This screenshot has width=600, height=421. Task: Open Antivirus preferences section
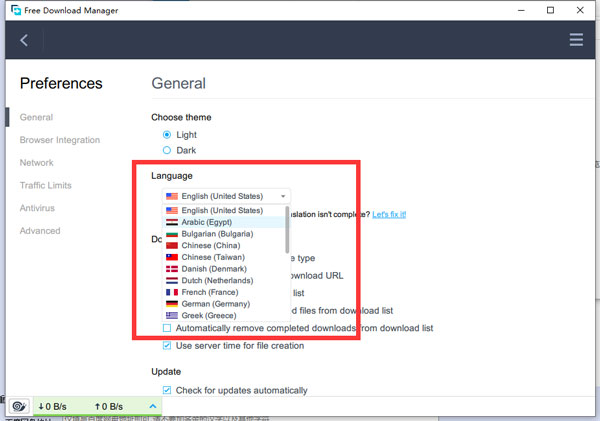37,208
